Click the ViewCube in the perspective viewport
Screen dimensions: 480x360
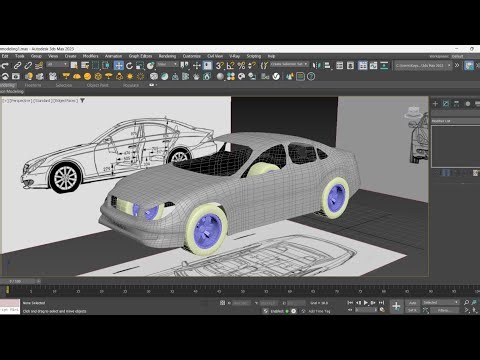coord(413,113)
